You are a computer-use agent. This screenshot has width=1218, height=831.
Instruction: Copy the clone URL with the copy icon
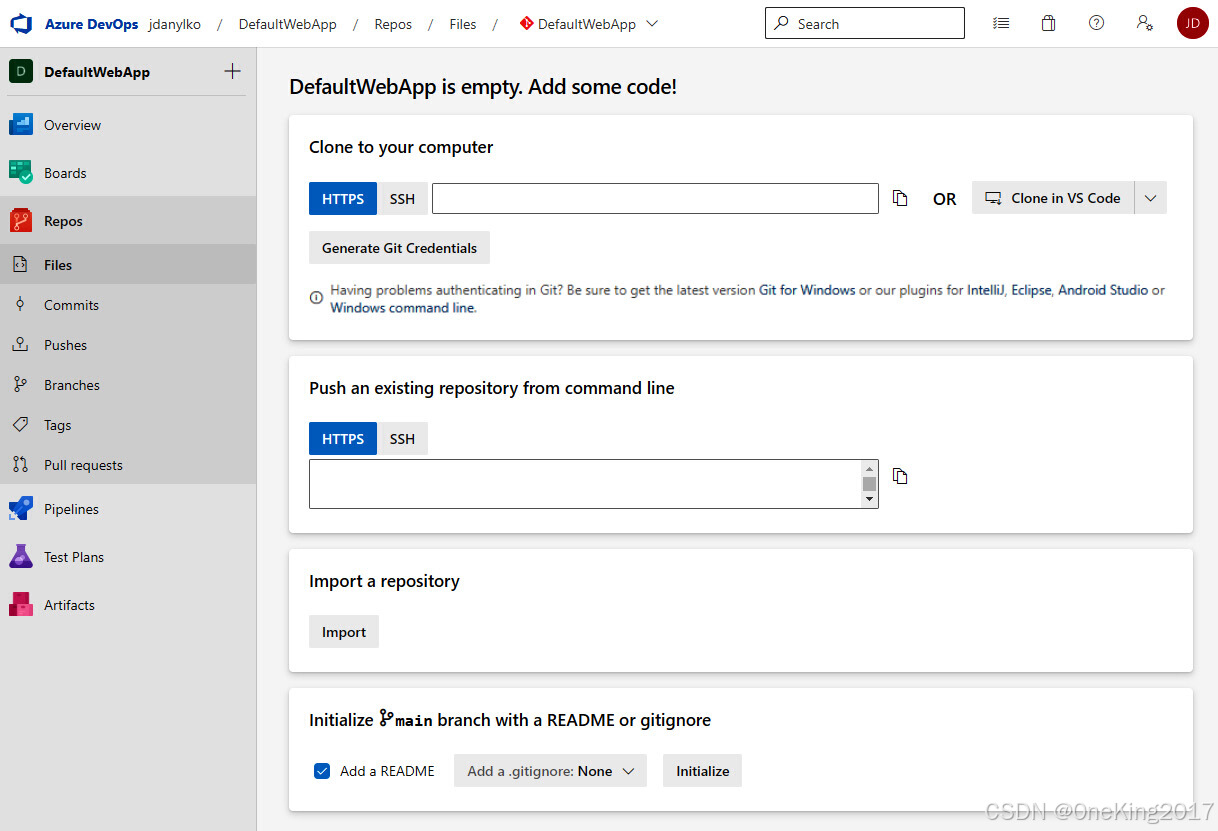tap(900, 198)
